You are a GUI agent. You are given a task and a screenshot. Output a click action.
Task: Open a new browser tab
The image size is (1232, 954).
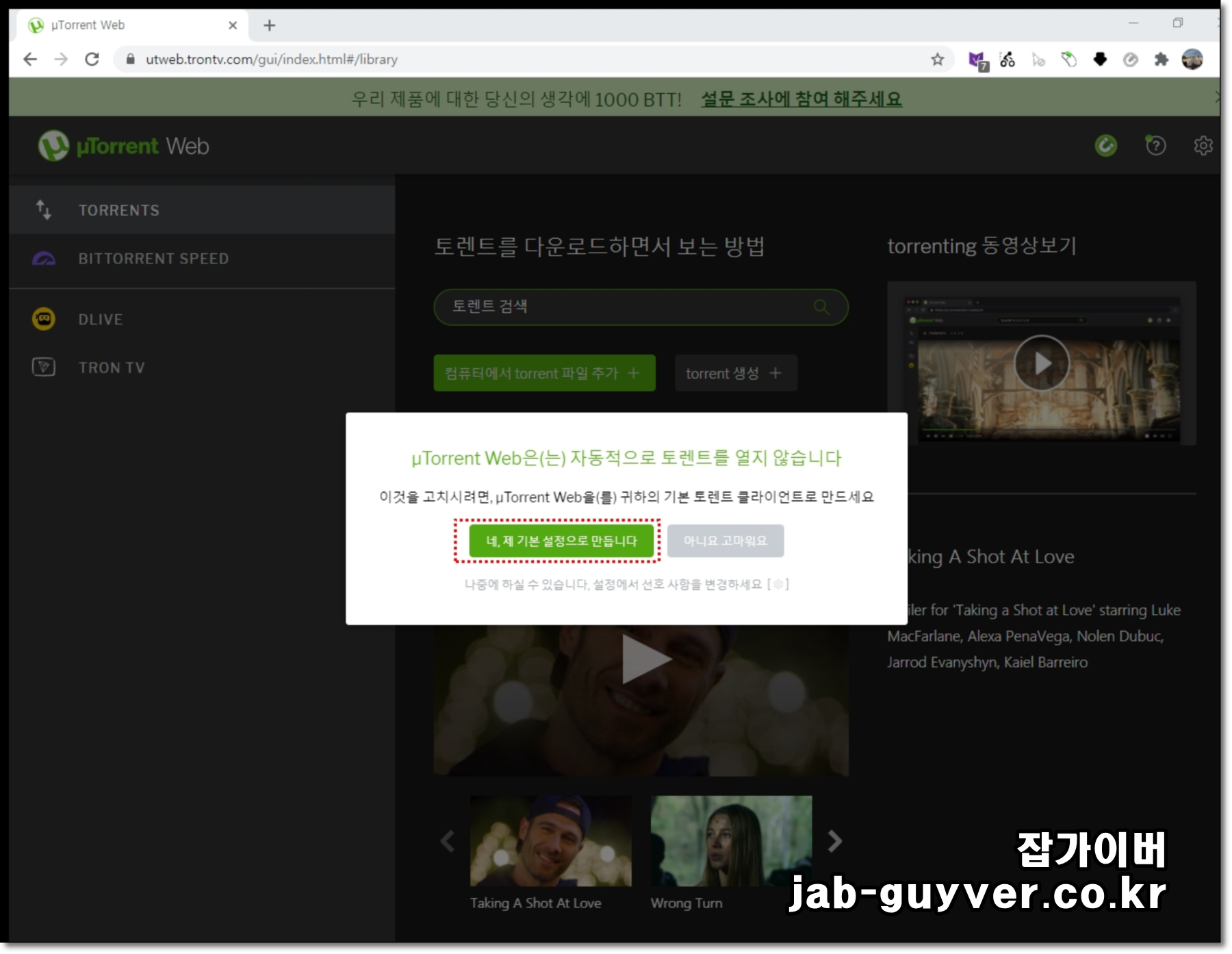[x=270, y=25]
